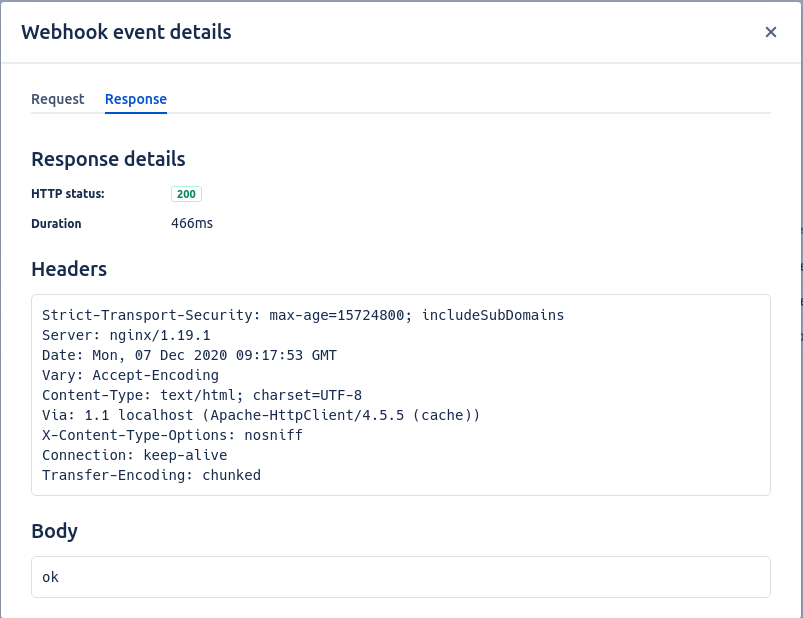This screenshot has height=618, width=803.
Task: Close the Webhook event details dialog
Action: click(x=770, y=32)
